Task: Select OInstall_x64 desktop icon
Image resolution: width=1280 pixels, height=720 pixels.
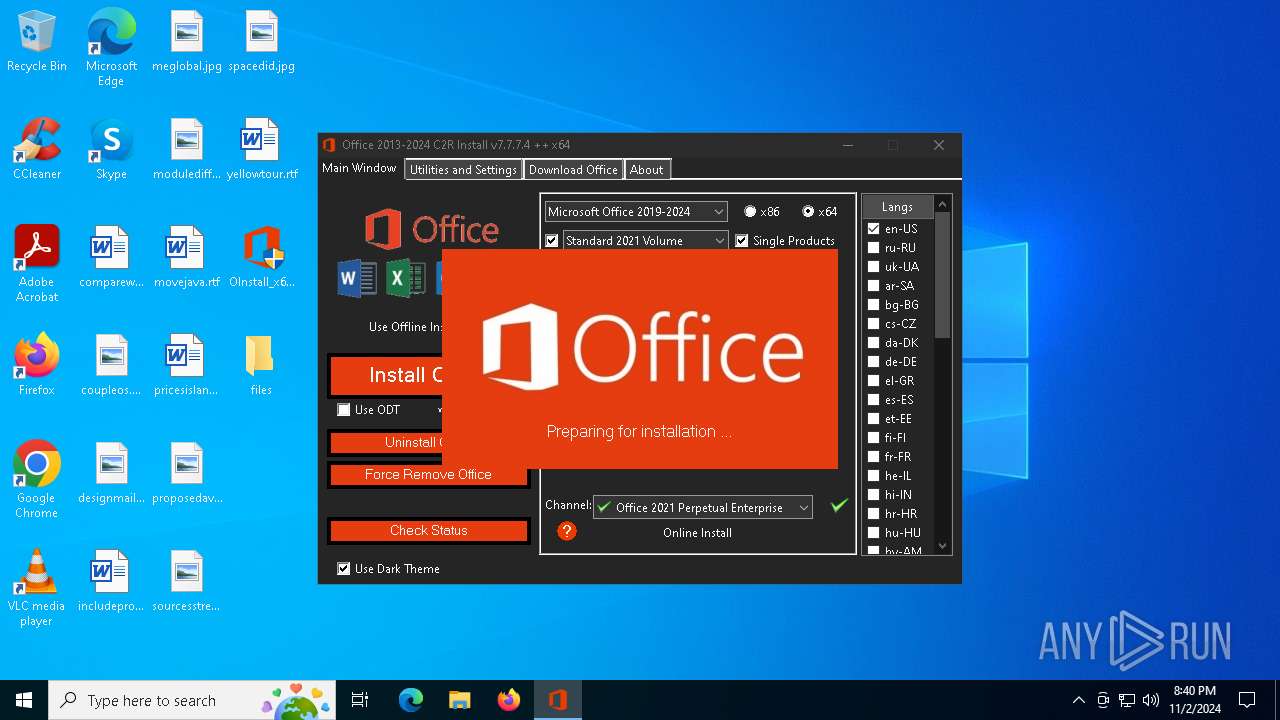Action: [x=261, y=257]
